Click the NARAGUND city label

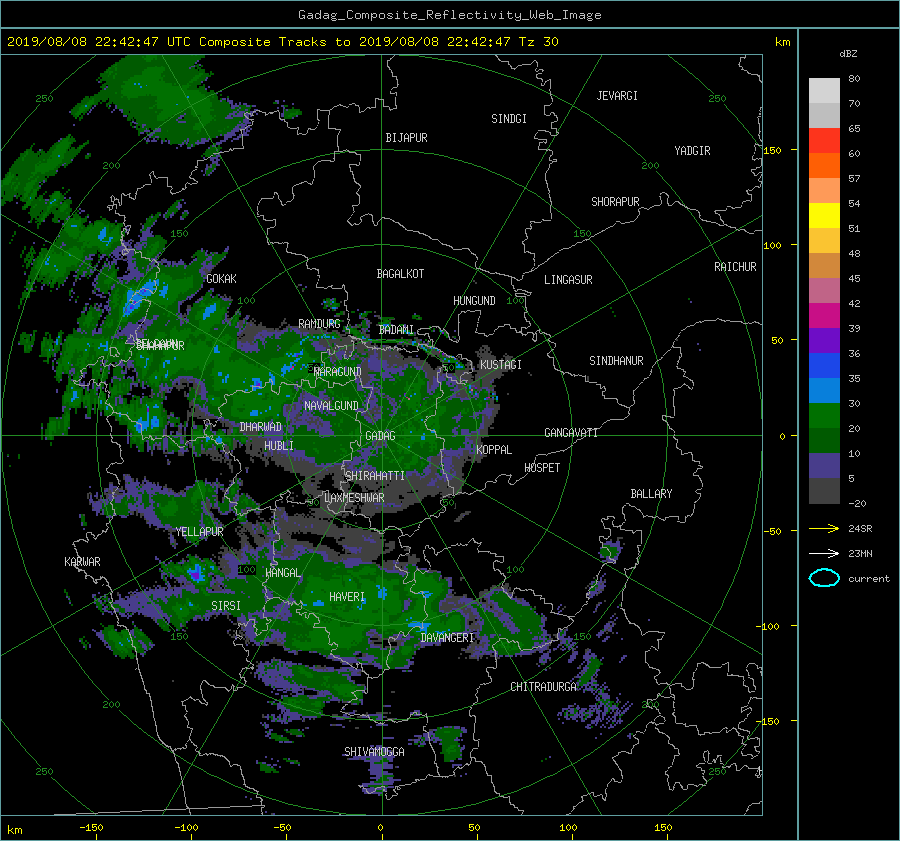pos(338,372)
